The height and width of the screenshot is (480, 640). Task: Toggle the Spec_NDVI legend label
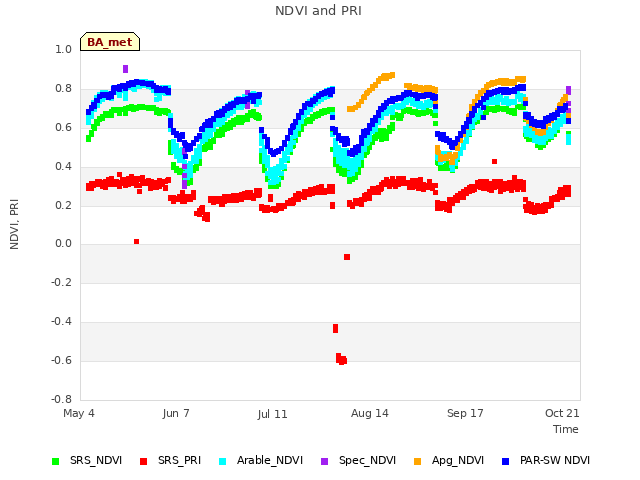click(367, 460)
